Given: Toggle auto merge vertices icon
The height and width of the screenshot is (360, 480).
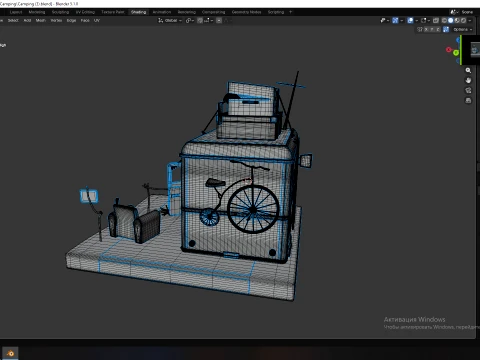Looking at the screenshot, I should [x=446, y=29].
